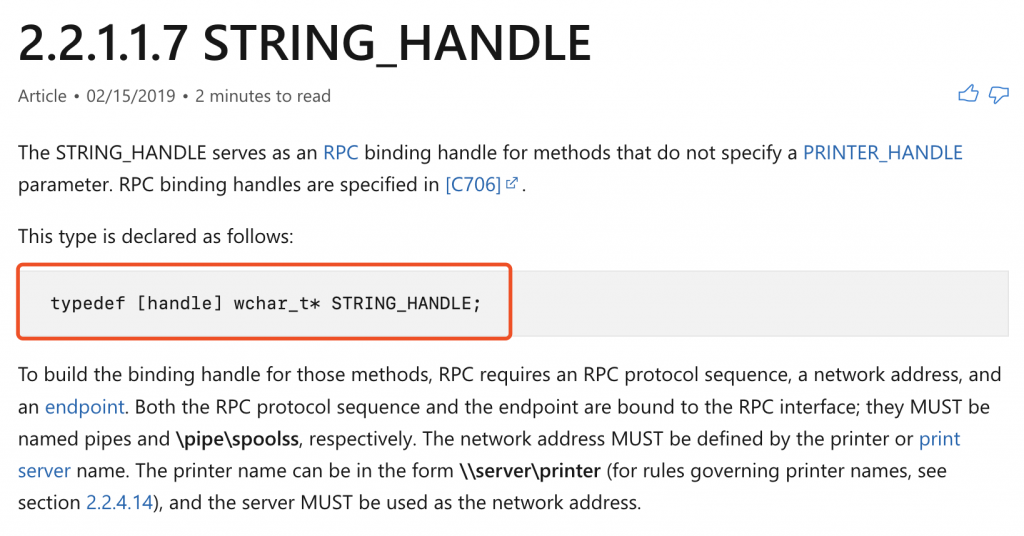The width and height of the screenshot is (1024, 536).
Task: Click the "Article" label under the heading
Action: 42,97
